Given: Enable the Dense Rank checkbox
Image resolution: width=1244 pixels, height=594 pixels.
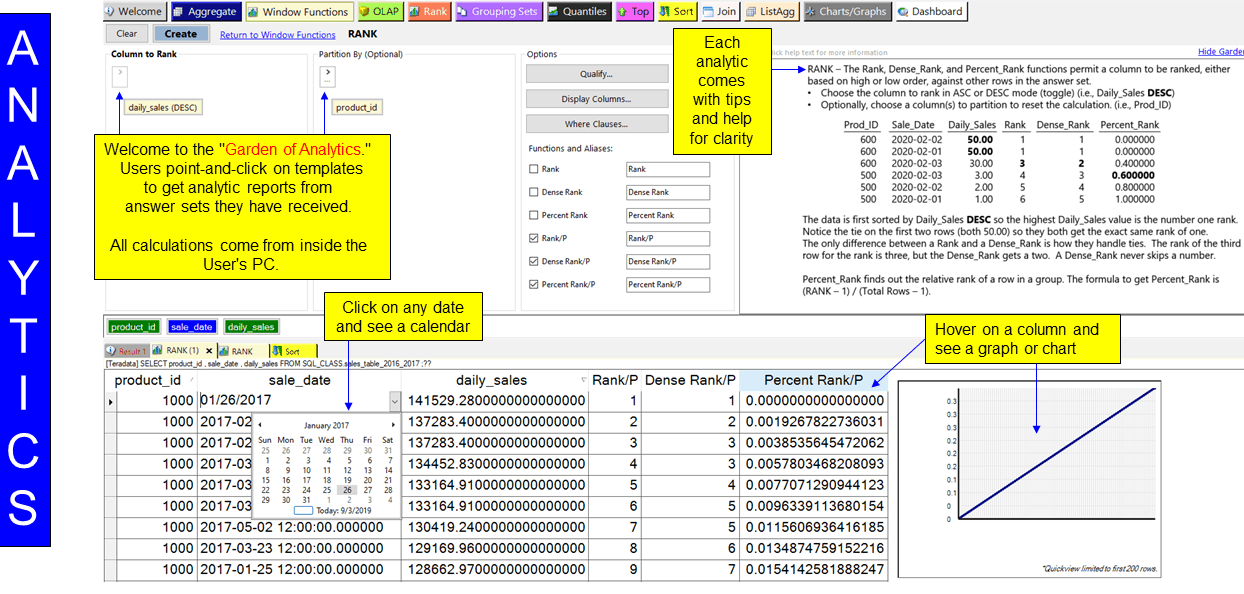Looking at the screenshot, I should (x=533, y=192).
